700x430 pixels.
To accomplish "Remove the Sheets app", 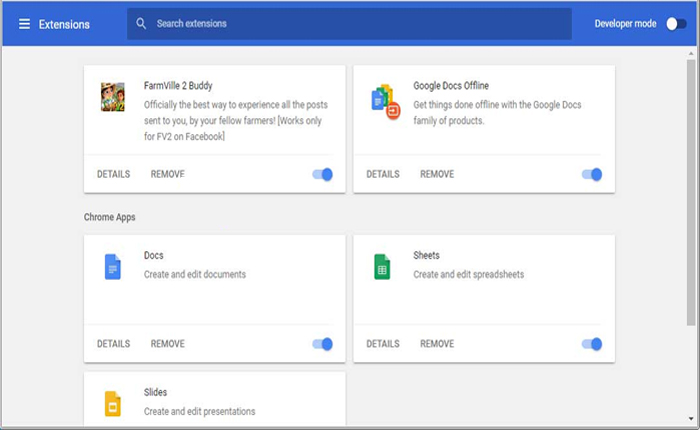I will (437, 344).
